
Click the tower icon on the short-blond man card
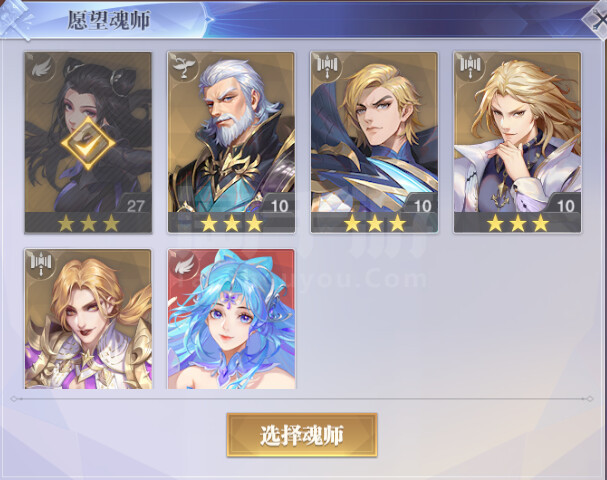click(327, 67)
